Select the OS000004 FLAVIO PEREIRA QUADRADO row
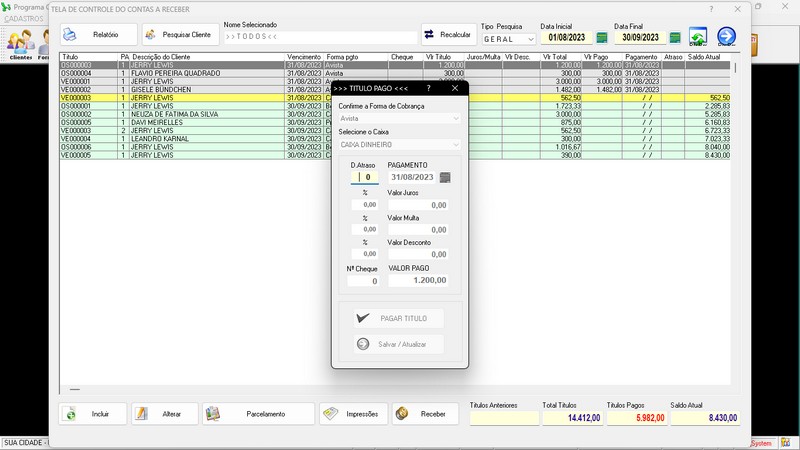 tap(395, 73)
